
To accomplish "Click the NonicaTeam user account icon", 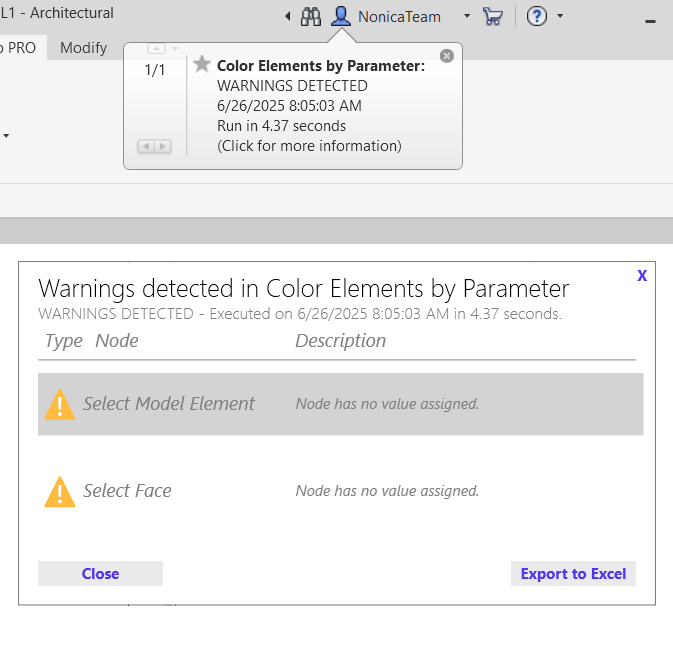I will tap(341, 16).
